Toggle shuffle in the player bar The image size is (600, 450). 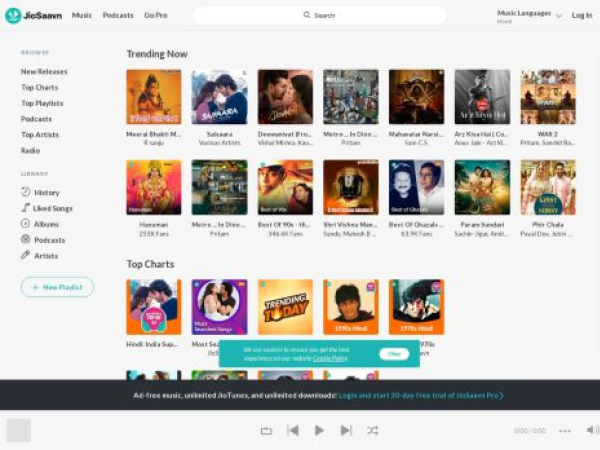click(373, 430)
